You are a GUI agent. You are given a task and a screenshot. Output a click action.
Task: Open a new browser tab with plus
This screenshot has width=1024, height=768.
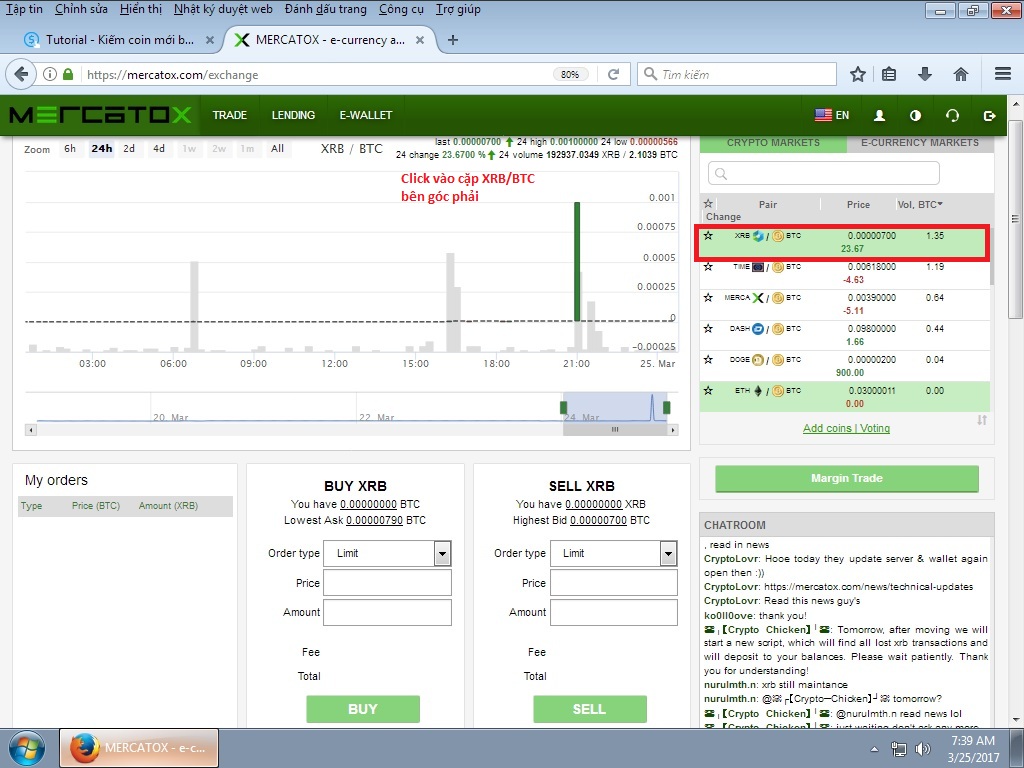click(453, 40)
